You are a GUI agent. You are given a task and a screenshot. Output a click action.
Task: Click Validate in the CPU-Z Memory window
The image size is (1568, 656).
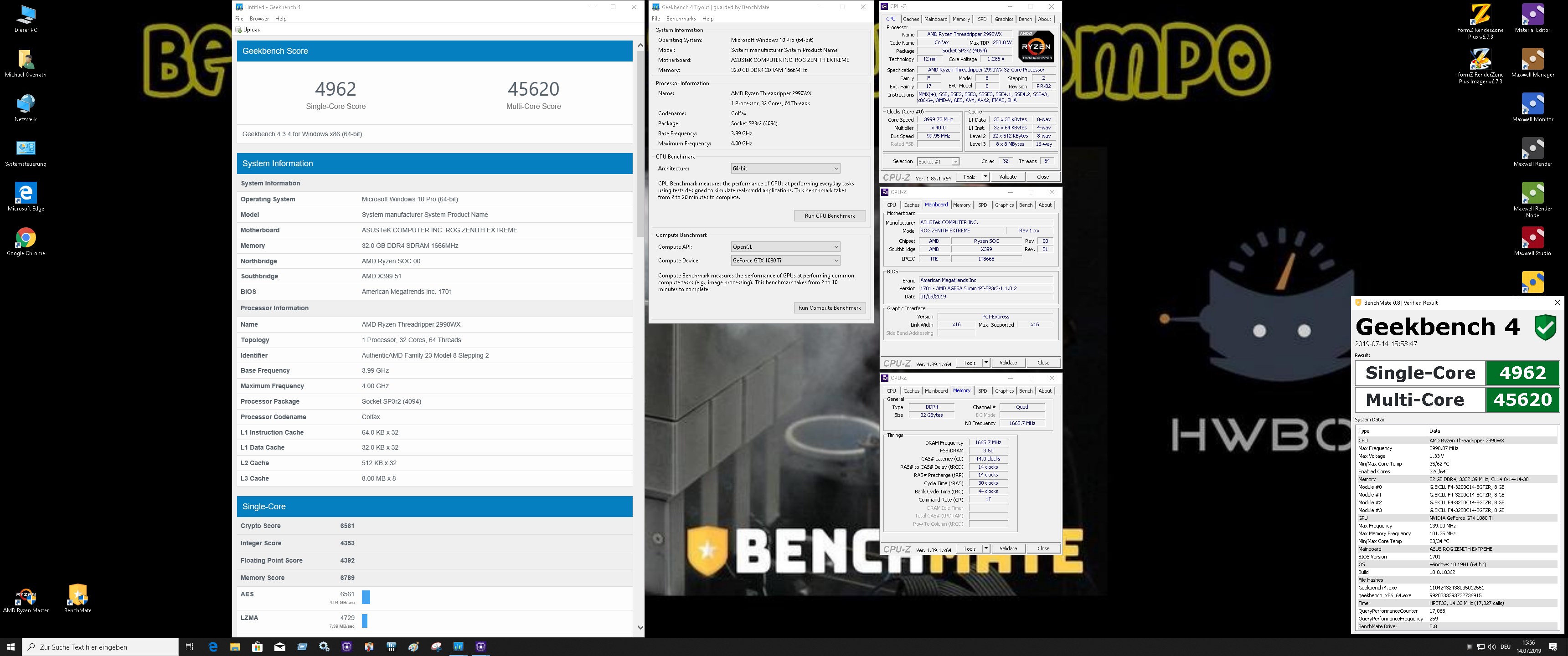pos(1008,548)
